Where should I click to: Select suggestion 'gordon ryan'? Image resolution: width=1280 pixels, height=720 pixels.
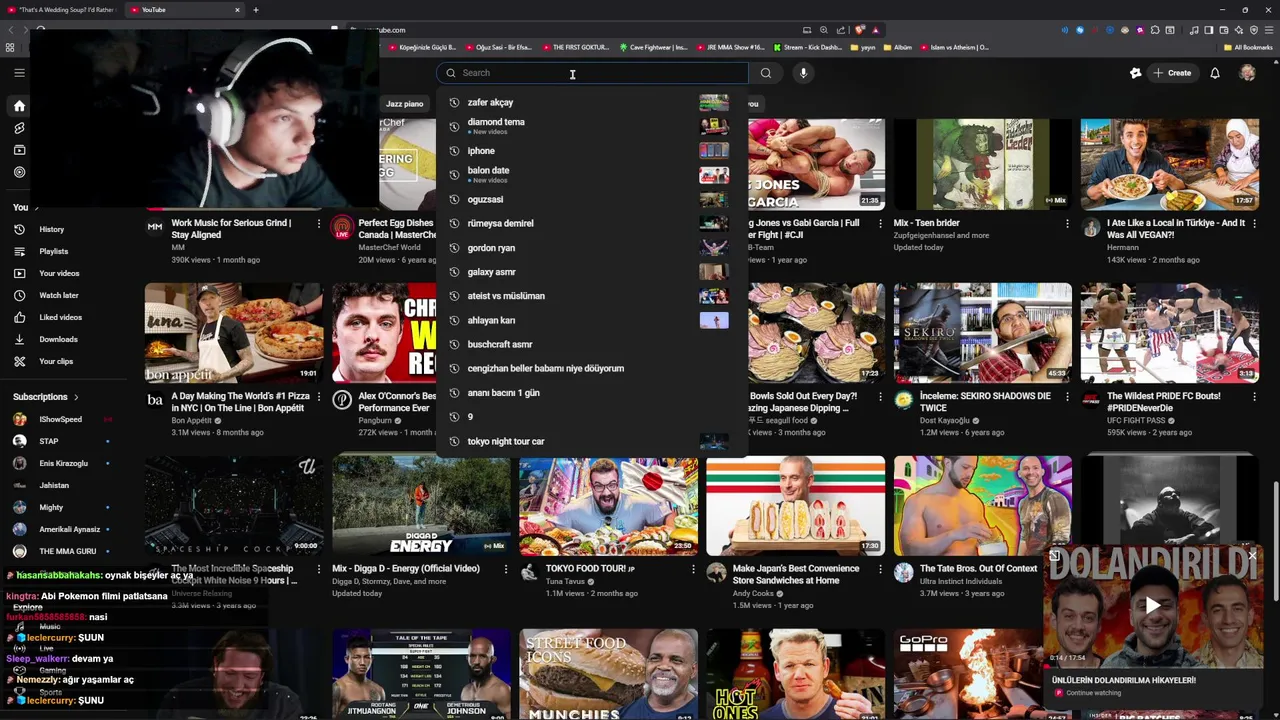[592, 248]
